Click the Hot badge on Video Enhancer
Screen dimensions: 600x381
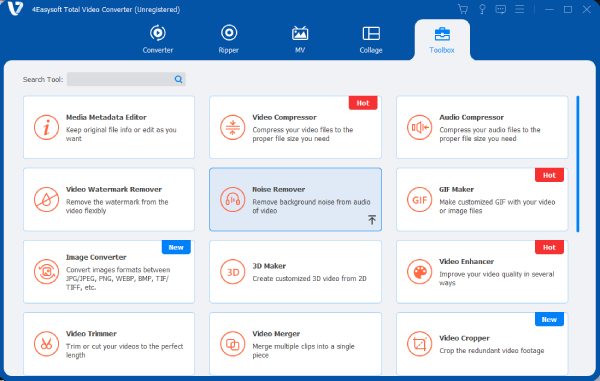[x=549, y=247]
